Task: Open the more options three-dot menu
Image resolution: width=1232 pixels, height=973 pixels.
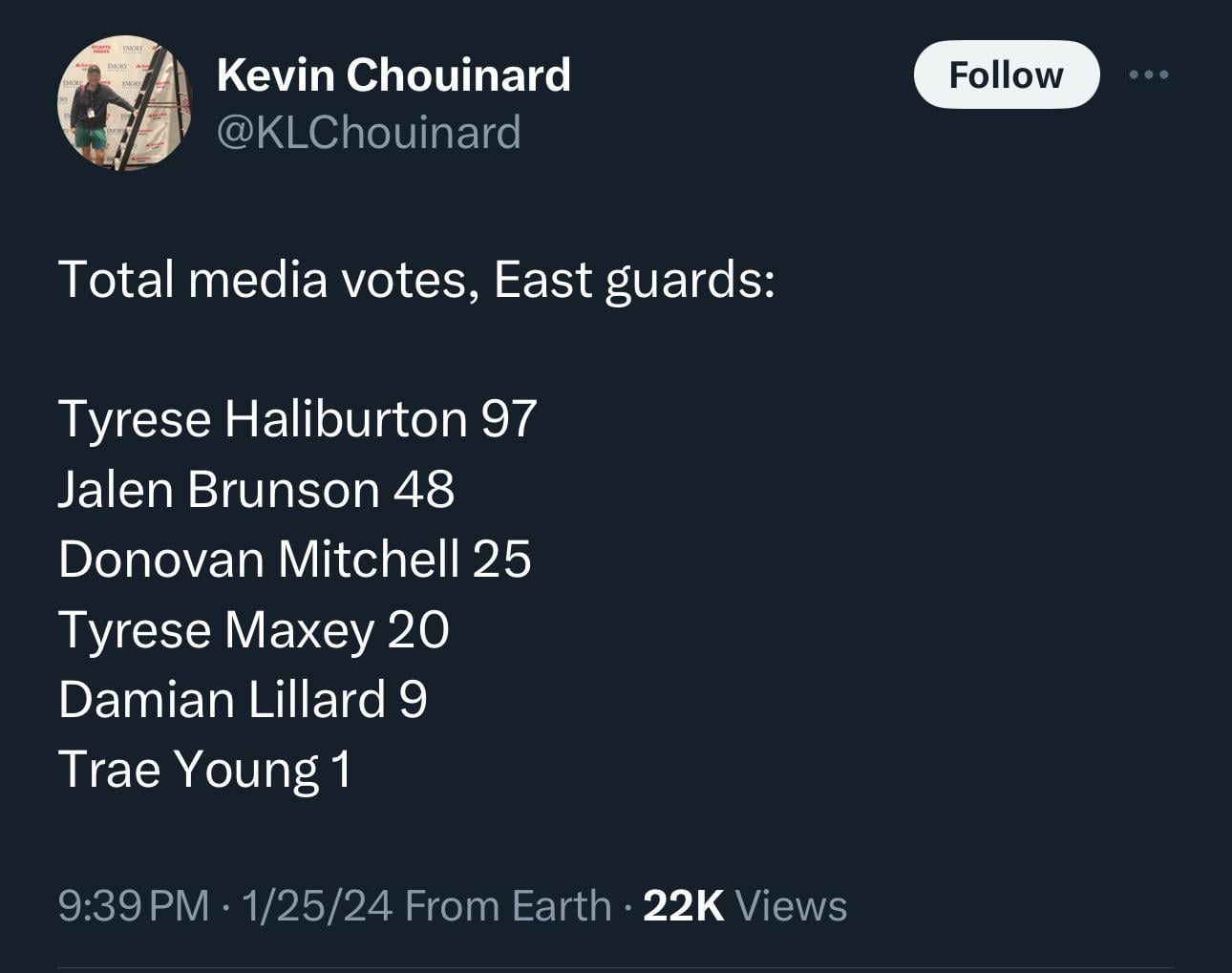Action: pyautogui.click(x=1148, y=74)
